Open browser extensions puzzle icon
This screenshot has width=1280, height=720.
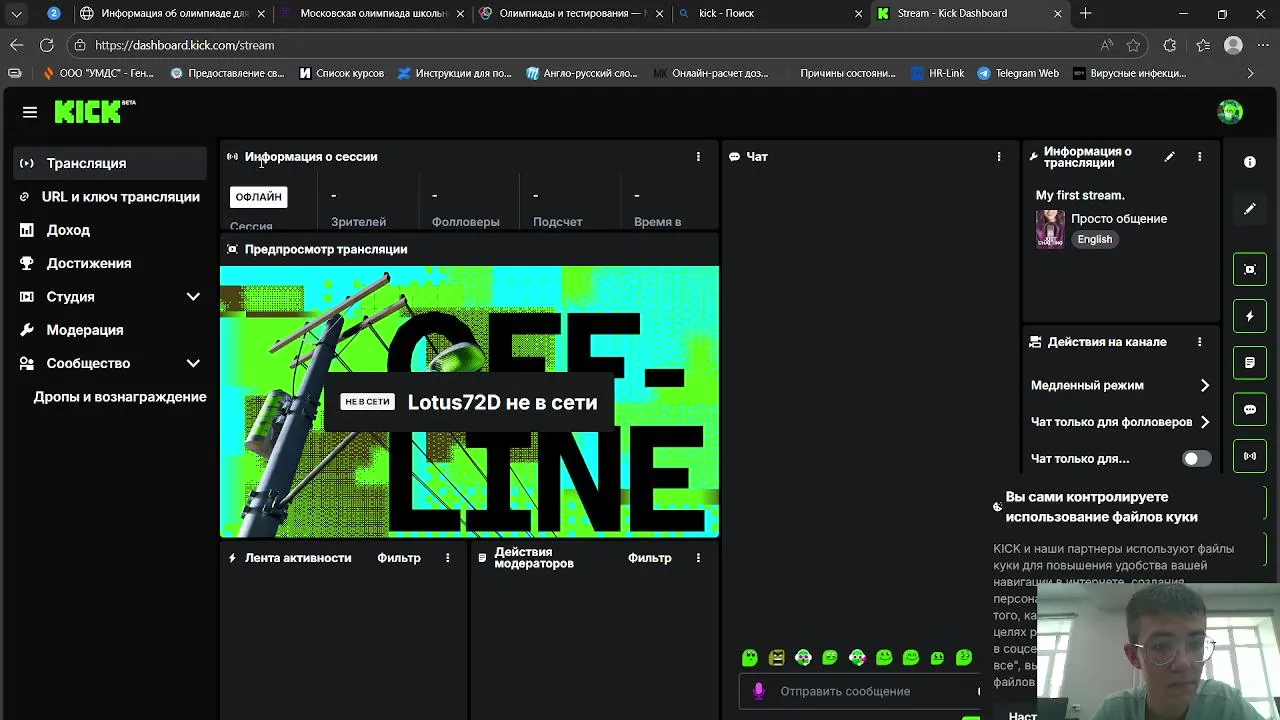(x=1170, y=45)
